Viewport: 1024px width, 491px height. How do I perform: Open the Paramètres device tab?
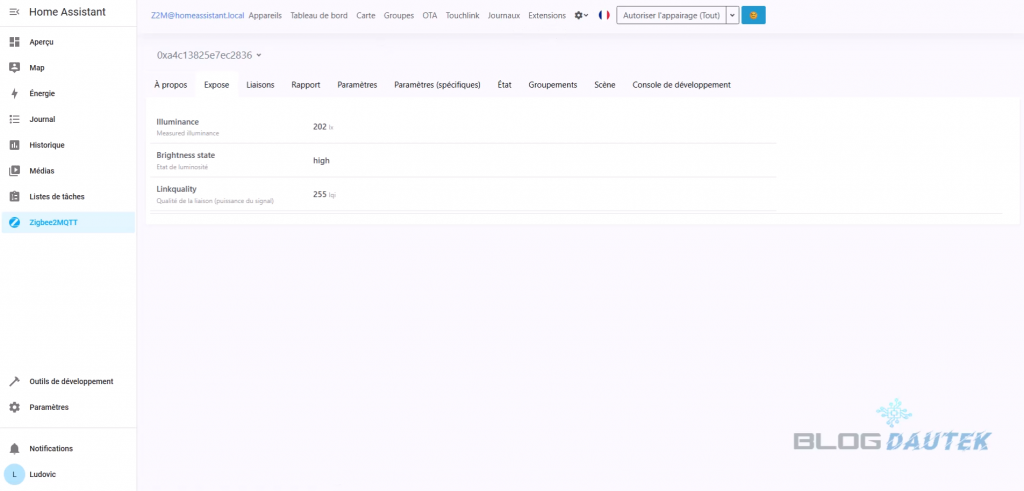coord(357,85)
